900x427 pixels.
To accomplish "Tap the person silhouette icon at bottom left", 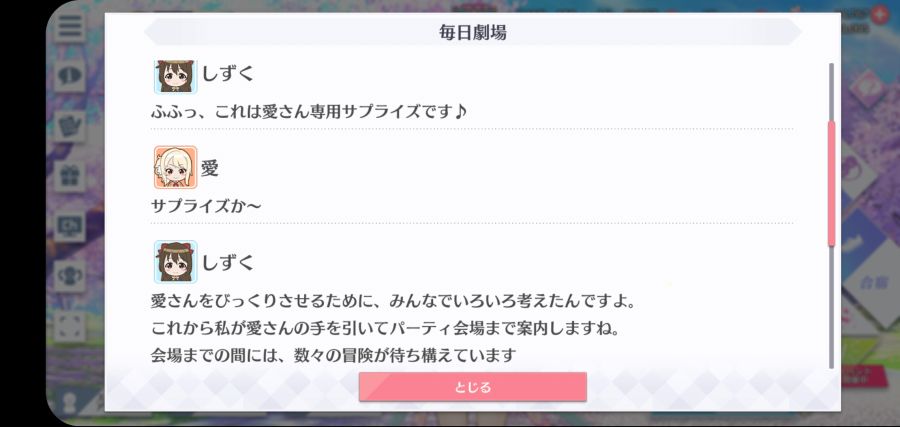I will tap(69, 402).
